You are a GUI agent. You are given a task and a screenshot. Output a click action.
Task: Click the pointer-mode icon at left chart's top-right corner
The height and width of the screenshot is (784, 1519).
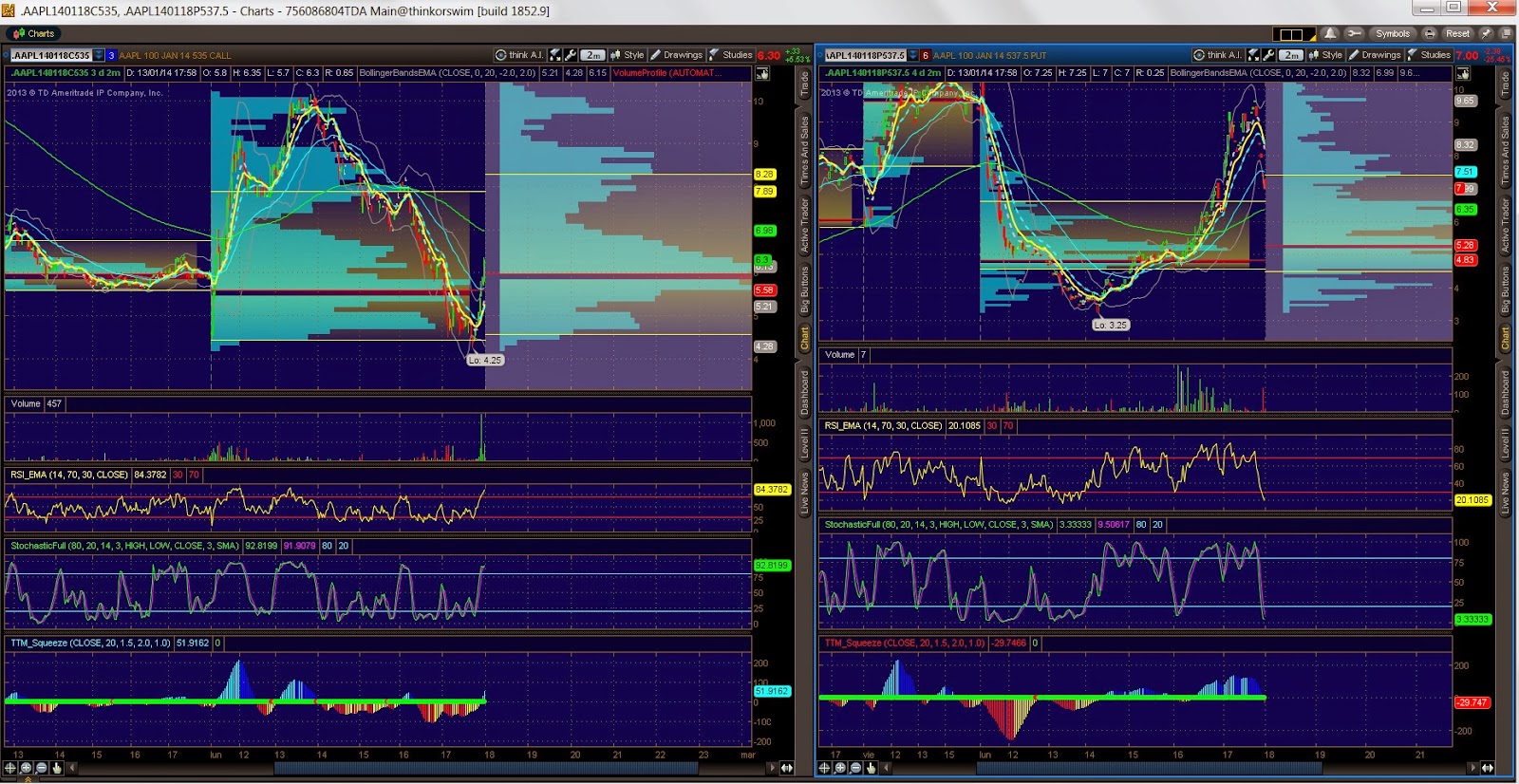pos(762,73)
